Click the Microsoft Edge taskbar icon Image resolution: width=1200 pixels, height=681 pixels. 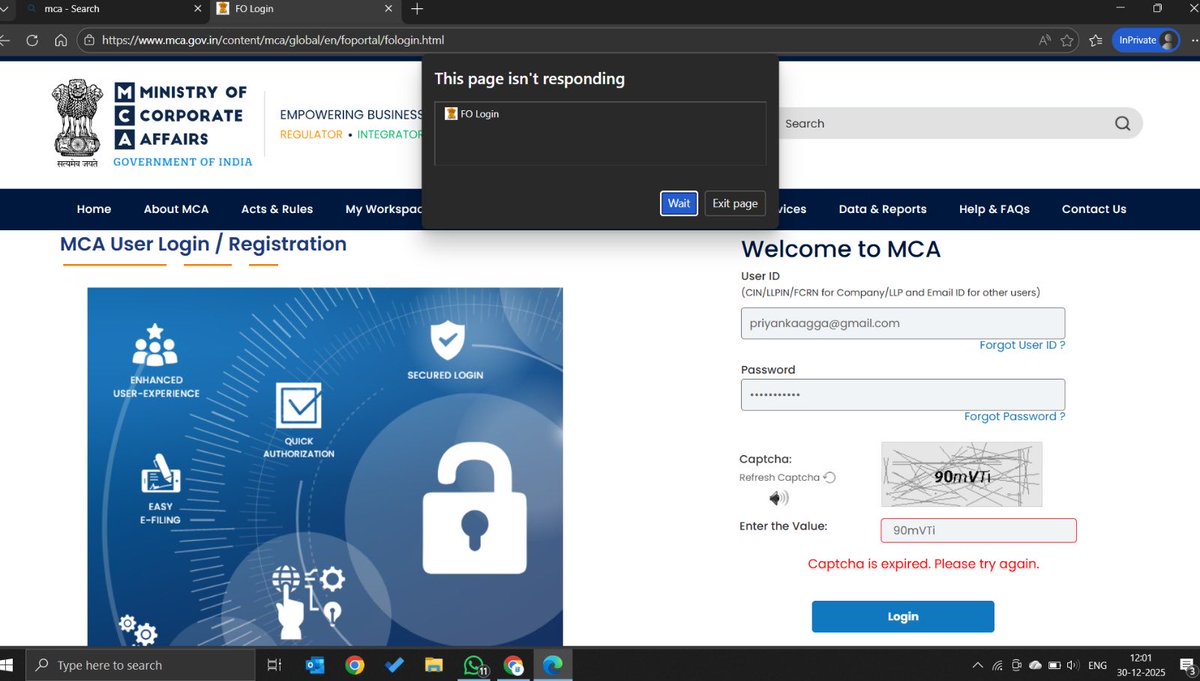553,665
